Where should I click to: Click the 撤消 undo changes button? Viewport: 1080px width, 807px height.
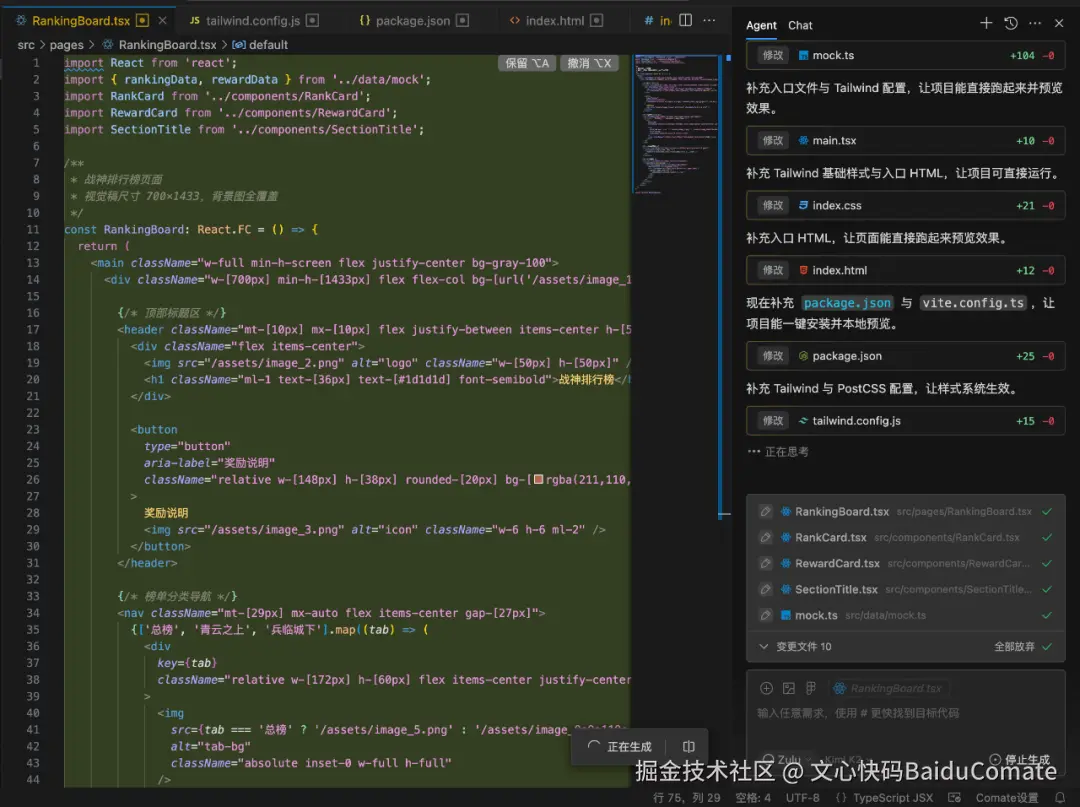[589, 63]
